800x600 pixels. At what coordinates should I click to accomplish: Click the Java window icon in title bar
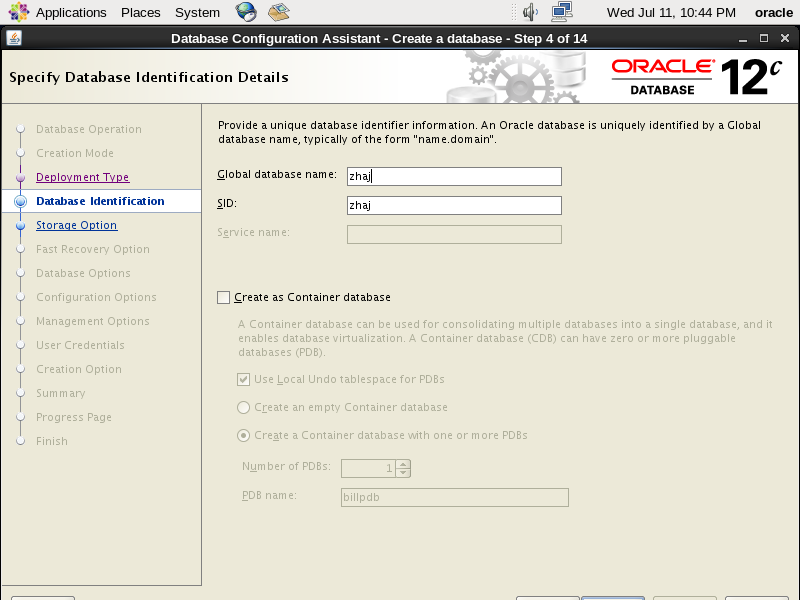[x=14, y=38]
